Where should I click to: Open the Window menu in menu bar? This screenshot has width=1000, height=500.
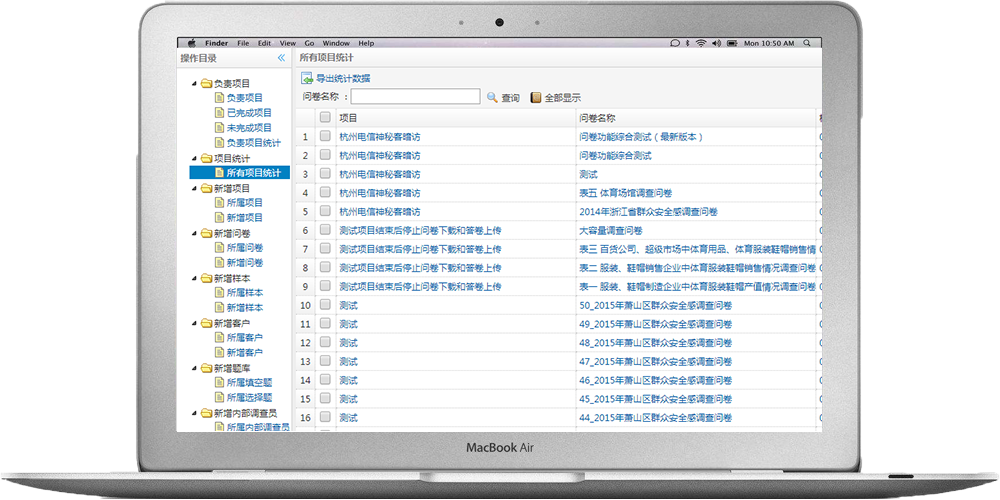coord(336,43)
